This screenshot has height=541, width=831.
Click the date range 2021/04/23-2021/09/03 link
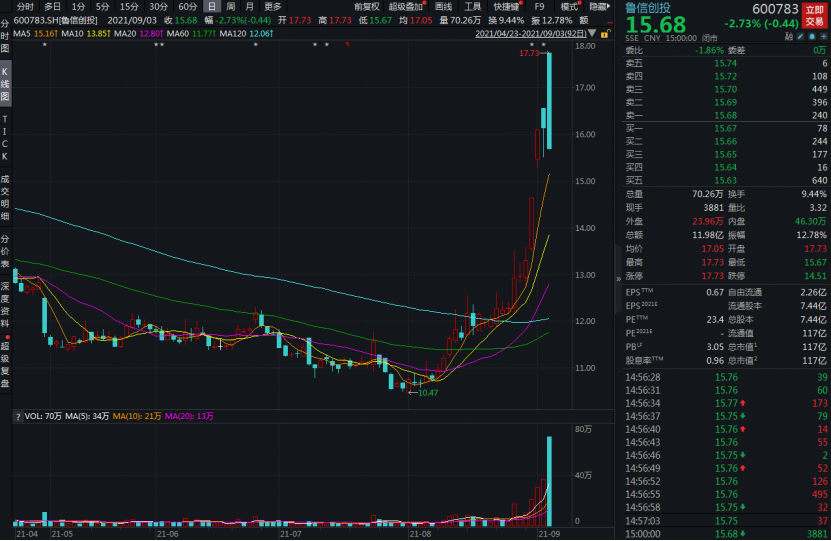531,33
